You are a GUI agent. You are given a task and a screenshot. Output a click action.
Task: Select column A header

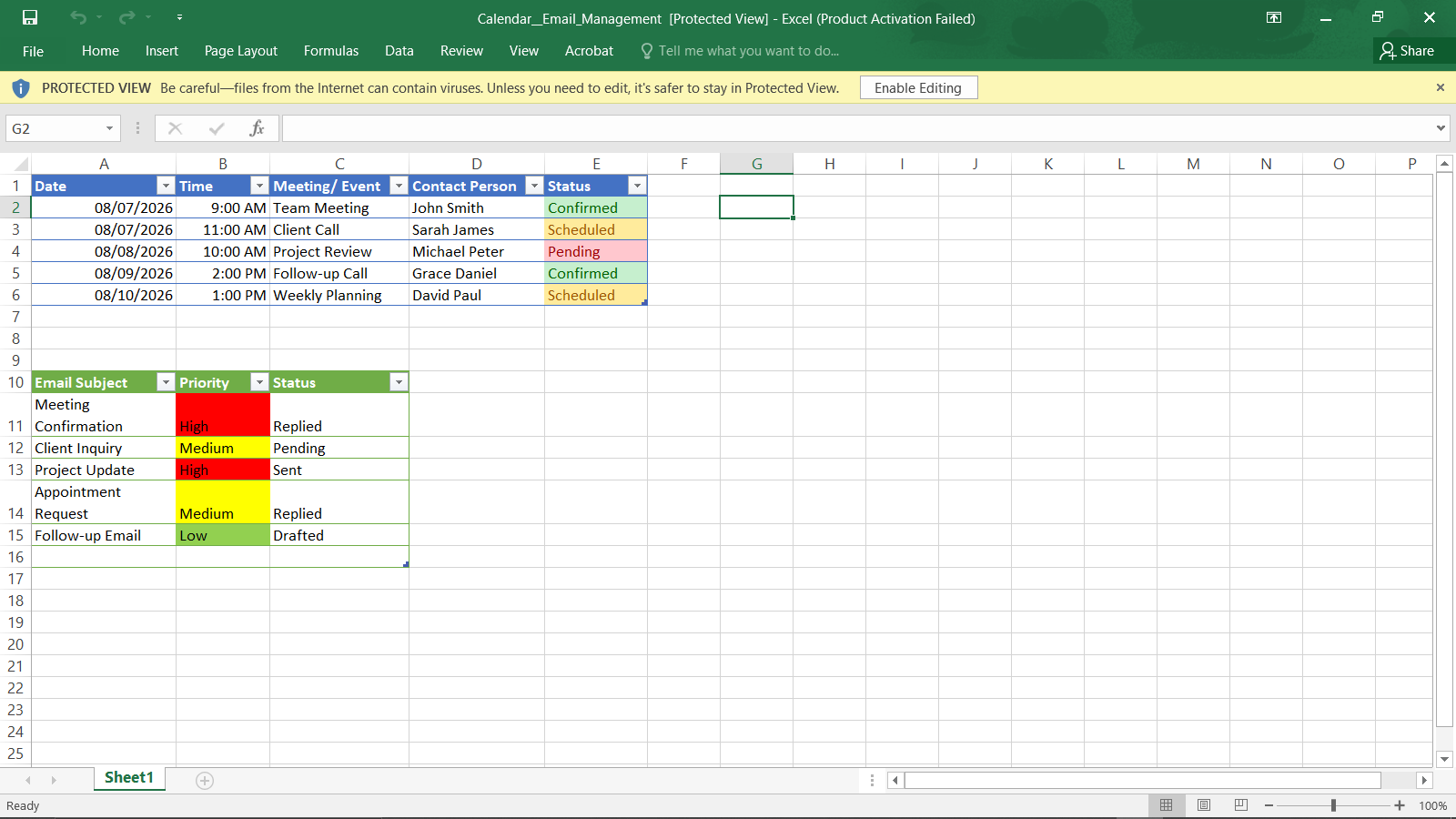click(104, 164)
